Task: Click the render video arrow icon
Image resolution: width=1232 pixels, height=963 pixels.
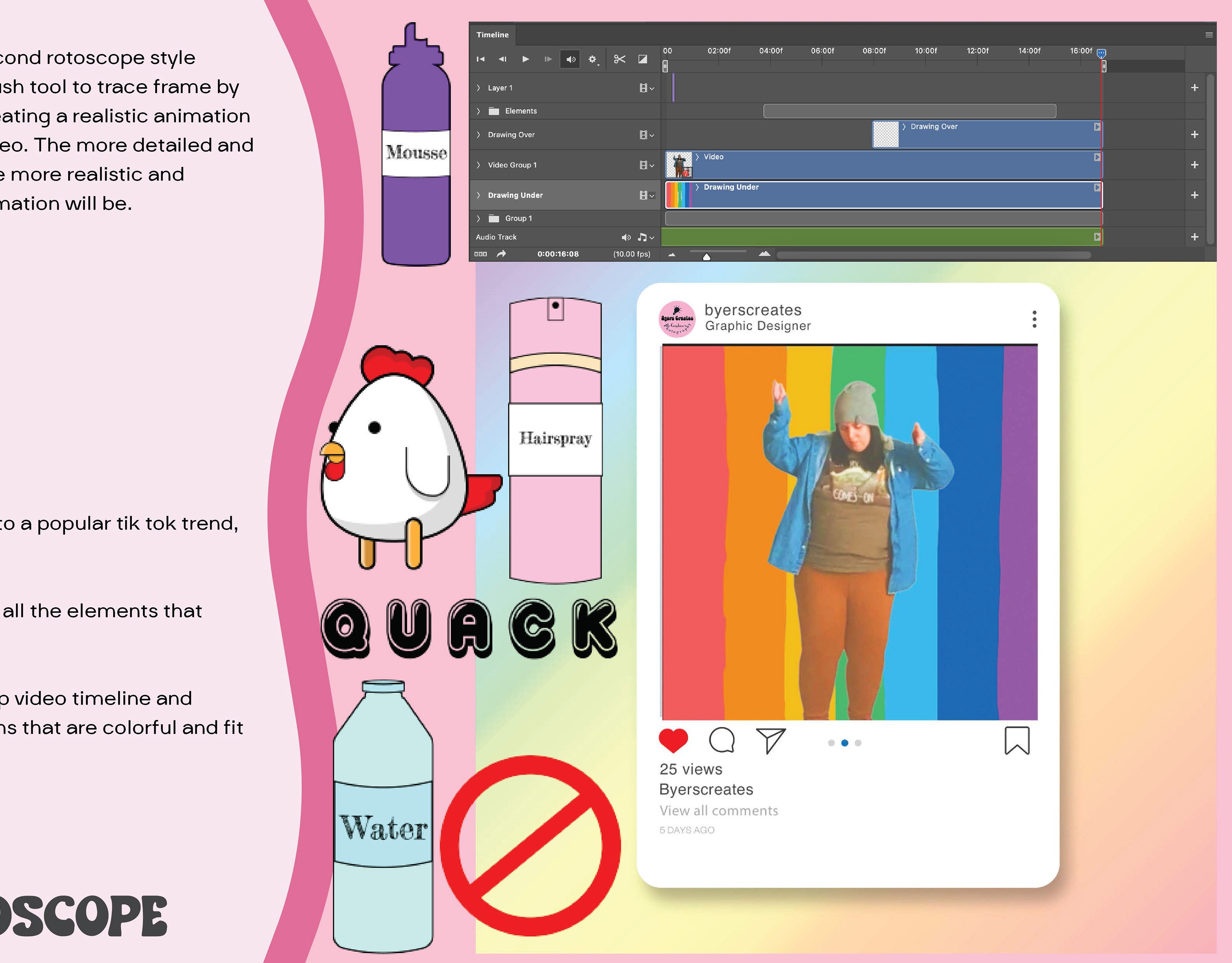Action: [501, 254]
